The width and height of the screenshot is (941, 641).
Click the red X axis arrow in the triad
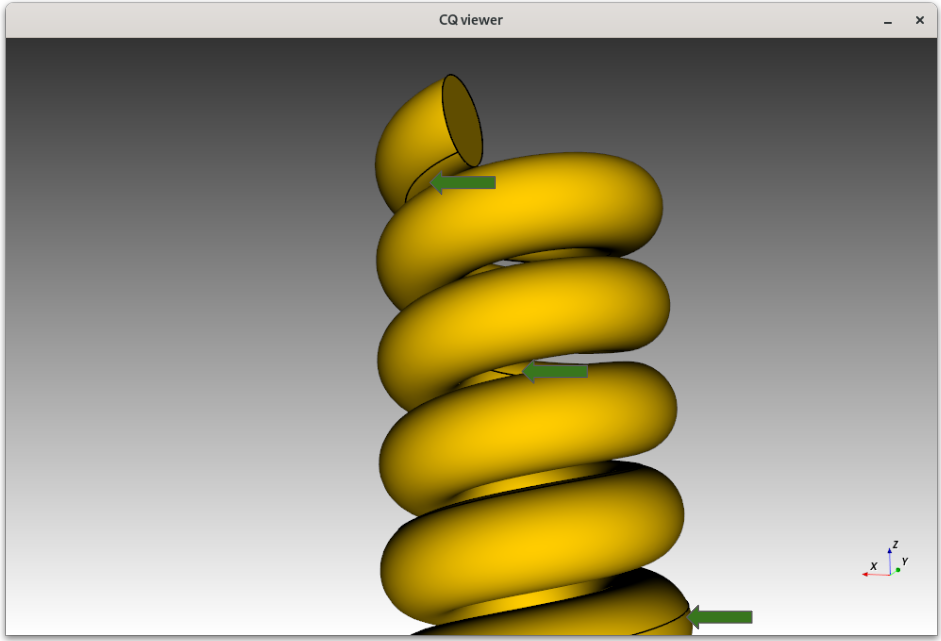(x=868, y=574)
